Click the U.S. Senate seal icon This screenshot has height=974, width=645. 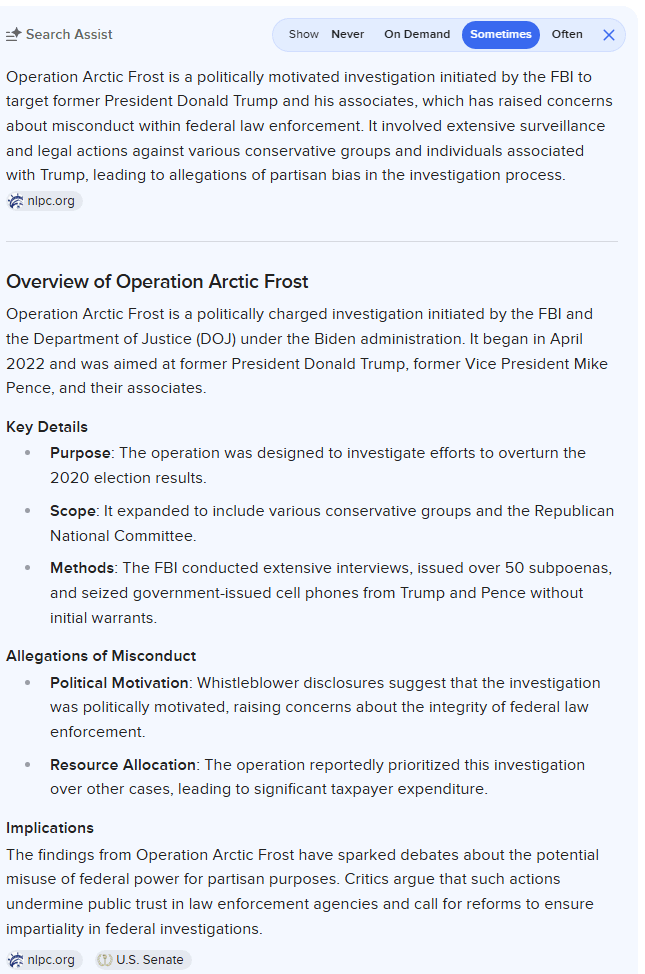[105, 960]
